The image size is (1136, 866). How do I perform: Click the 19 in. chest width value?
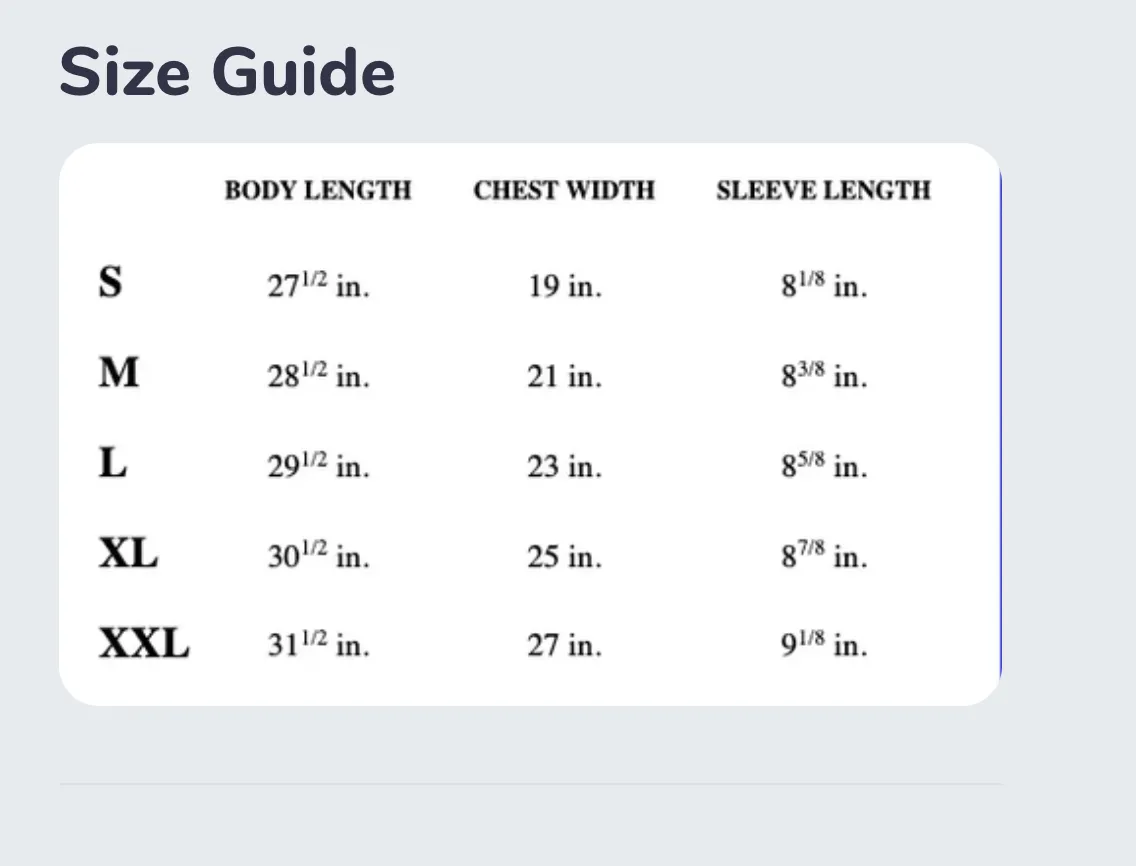(564, 286)
